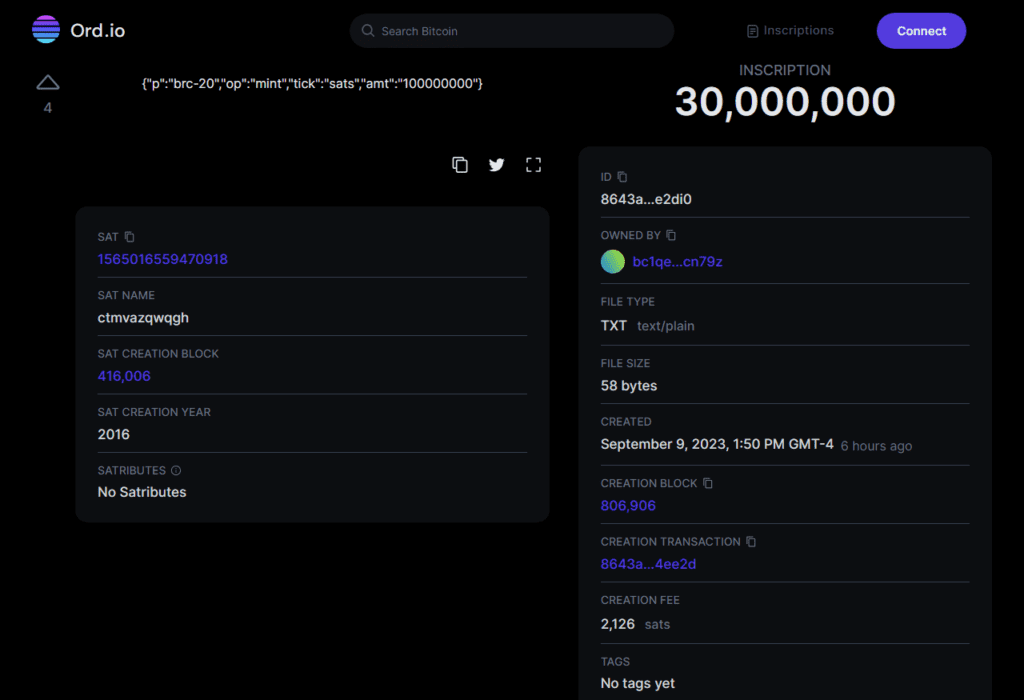Show Satributes info tooltip icon

click(x=176, y=470)
